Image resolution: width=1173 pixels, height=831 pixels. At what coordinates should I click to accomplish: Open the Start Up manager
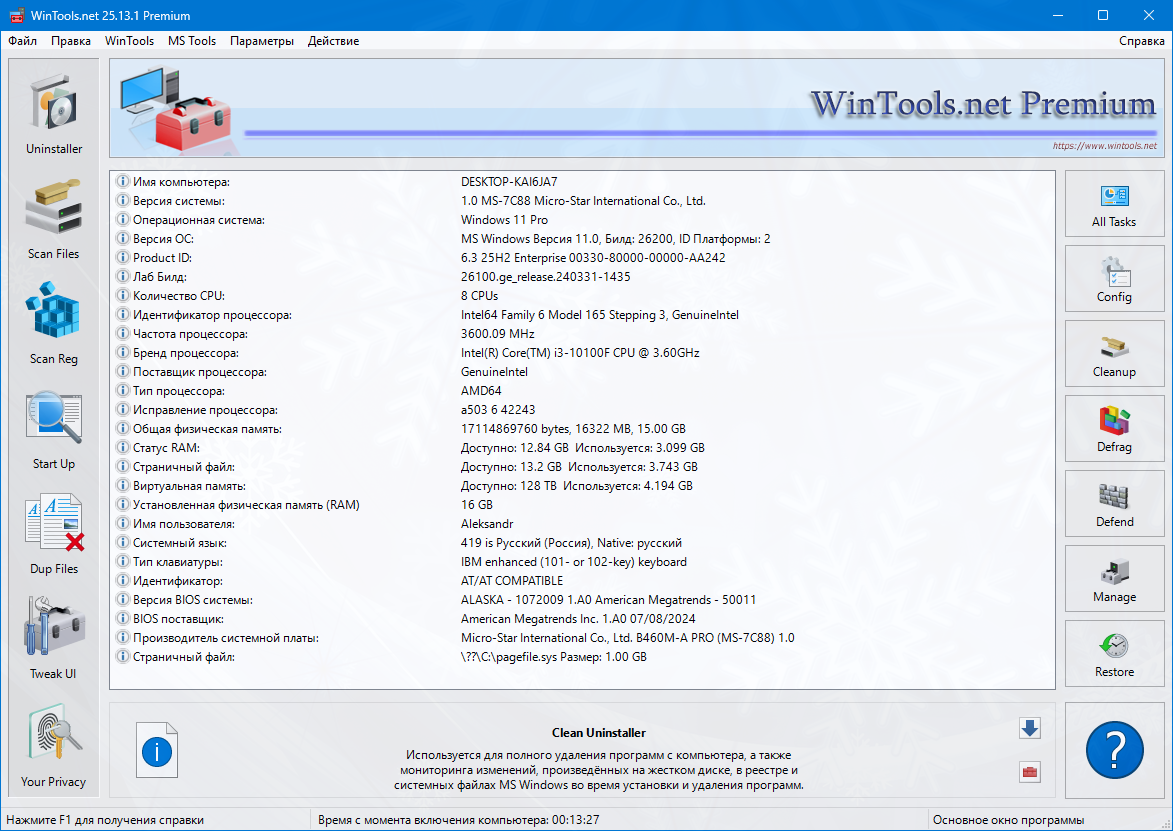pyautogui.click(x=54, y=428)
